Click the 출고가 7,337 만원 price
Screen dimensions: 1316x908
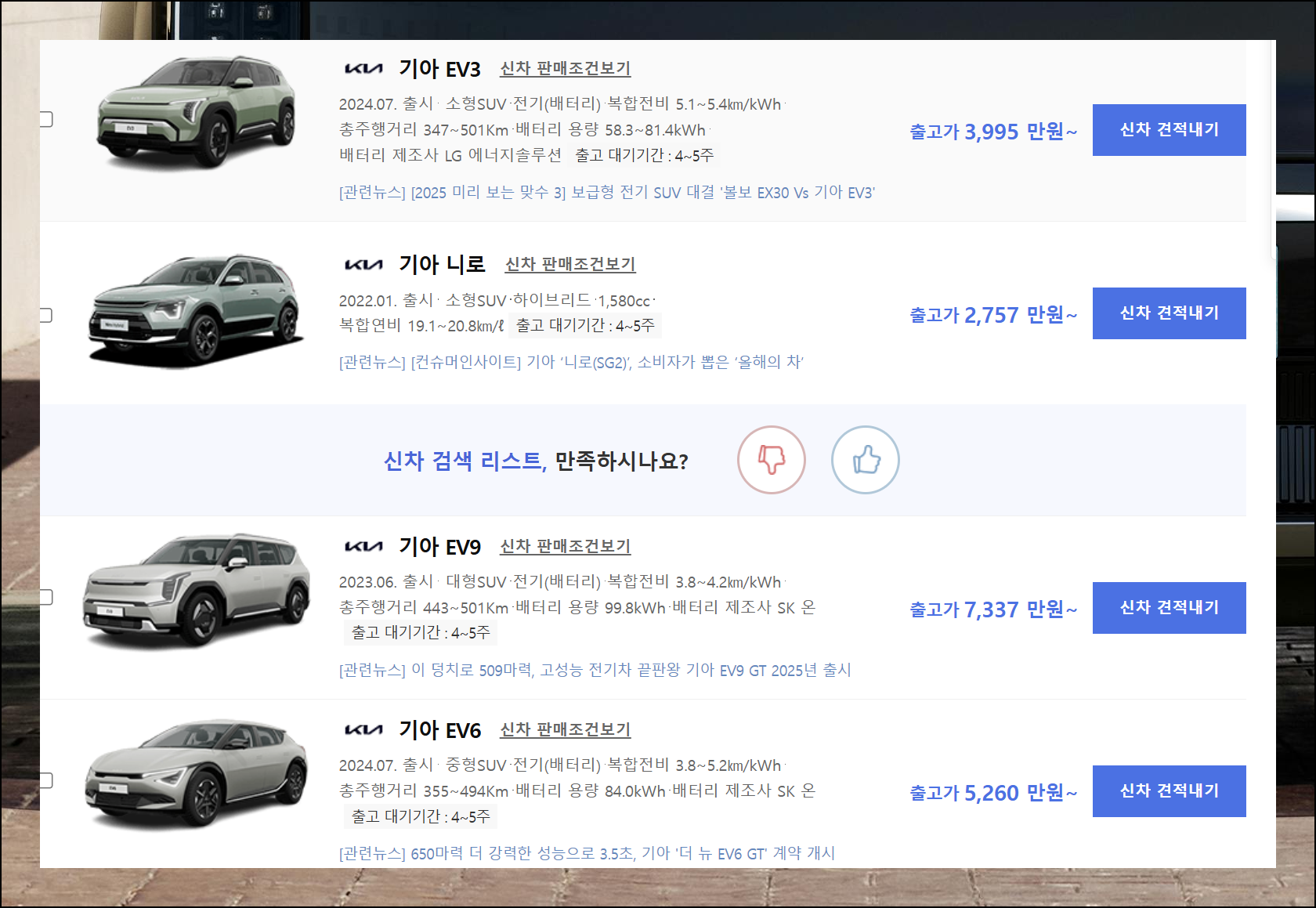coord(993,610)
